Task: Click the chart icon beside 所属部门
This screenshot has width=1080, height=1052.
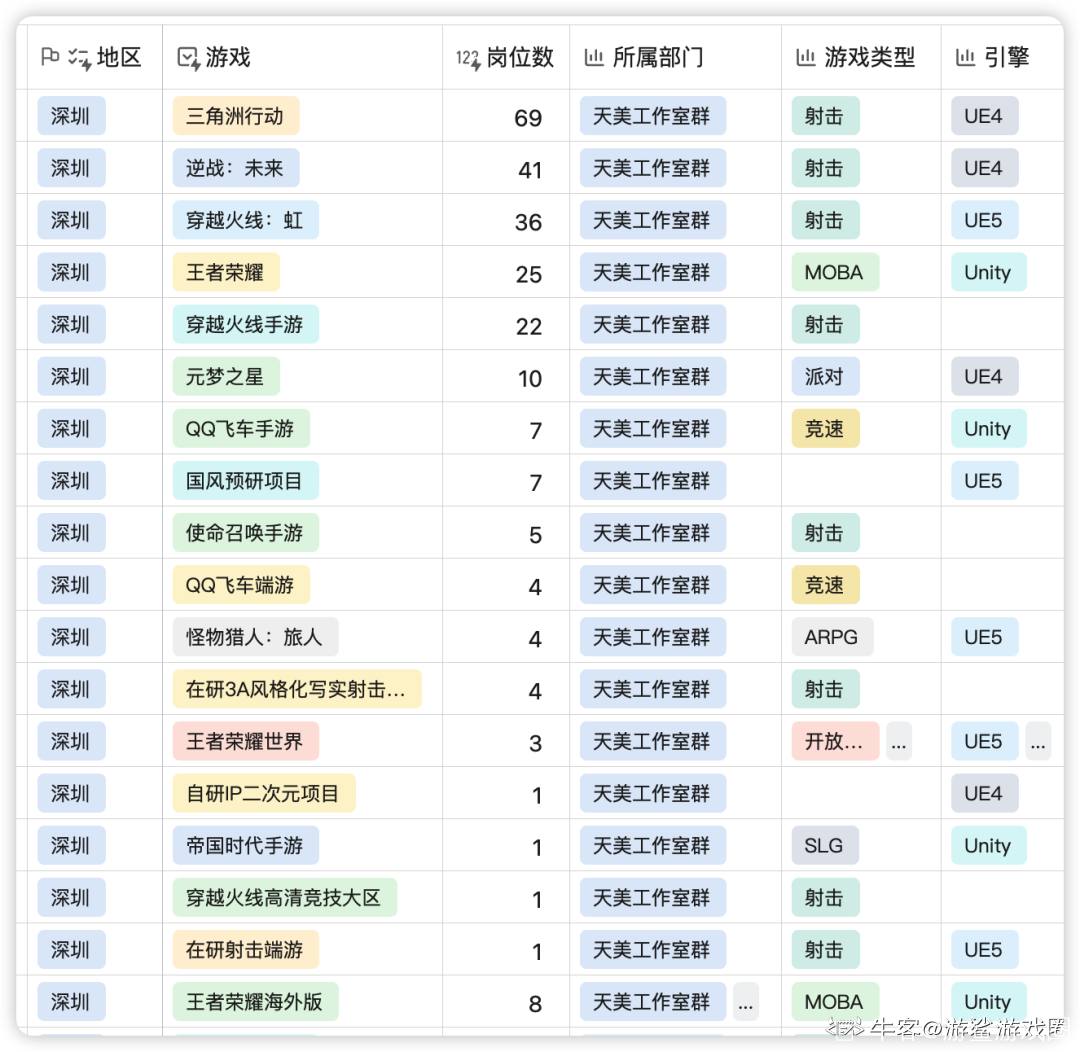Action: [594, 57]
